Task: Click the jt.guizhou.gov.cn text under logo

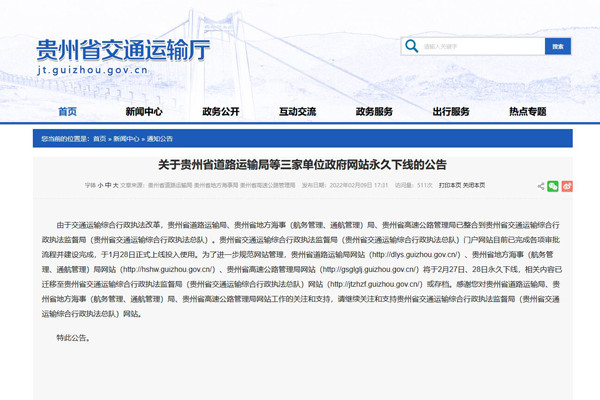Action: point(93,70)
